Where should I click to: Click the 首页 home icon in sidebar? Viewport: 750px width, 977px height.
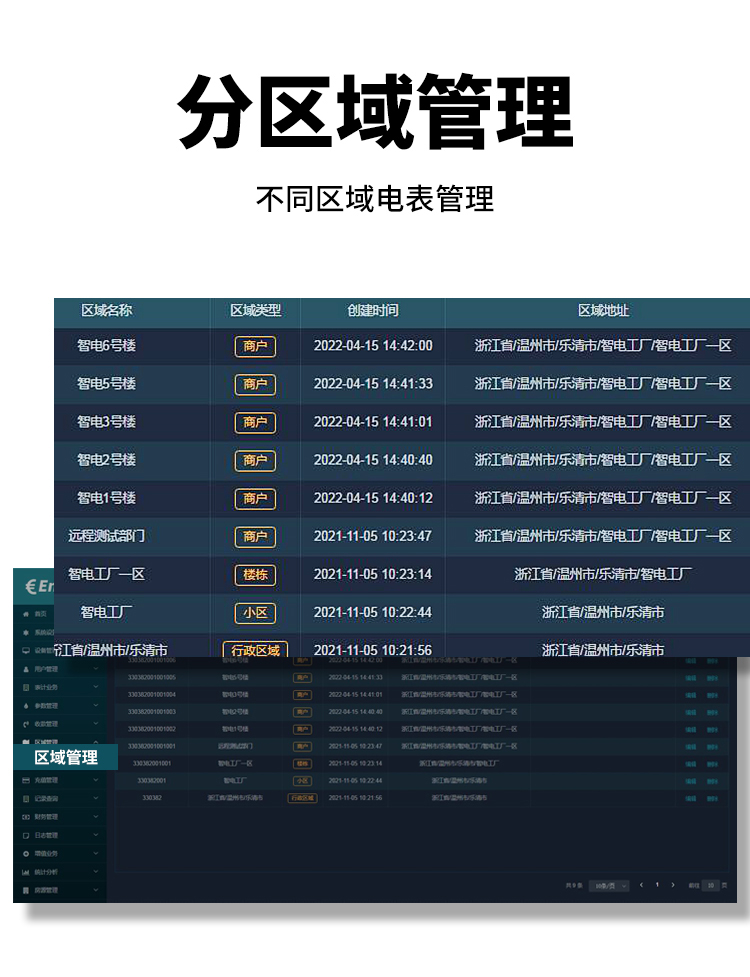tap(26, 613)
